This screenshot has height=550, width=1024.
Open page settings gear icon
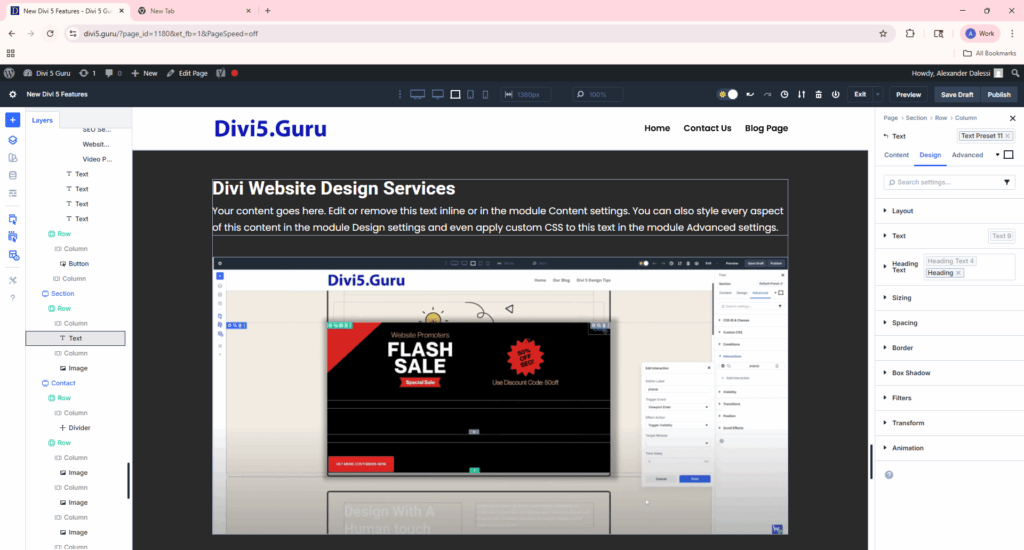click(13, 95)
